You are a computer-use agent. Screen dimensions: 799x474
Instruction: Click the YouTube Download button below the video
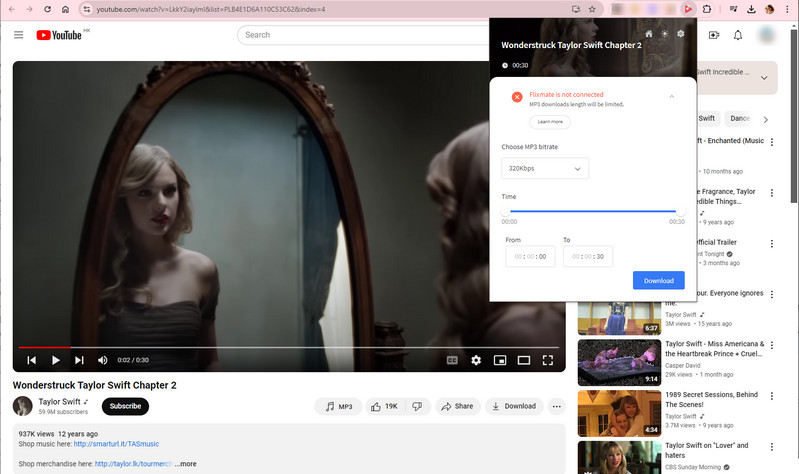pos(514,406)
